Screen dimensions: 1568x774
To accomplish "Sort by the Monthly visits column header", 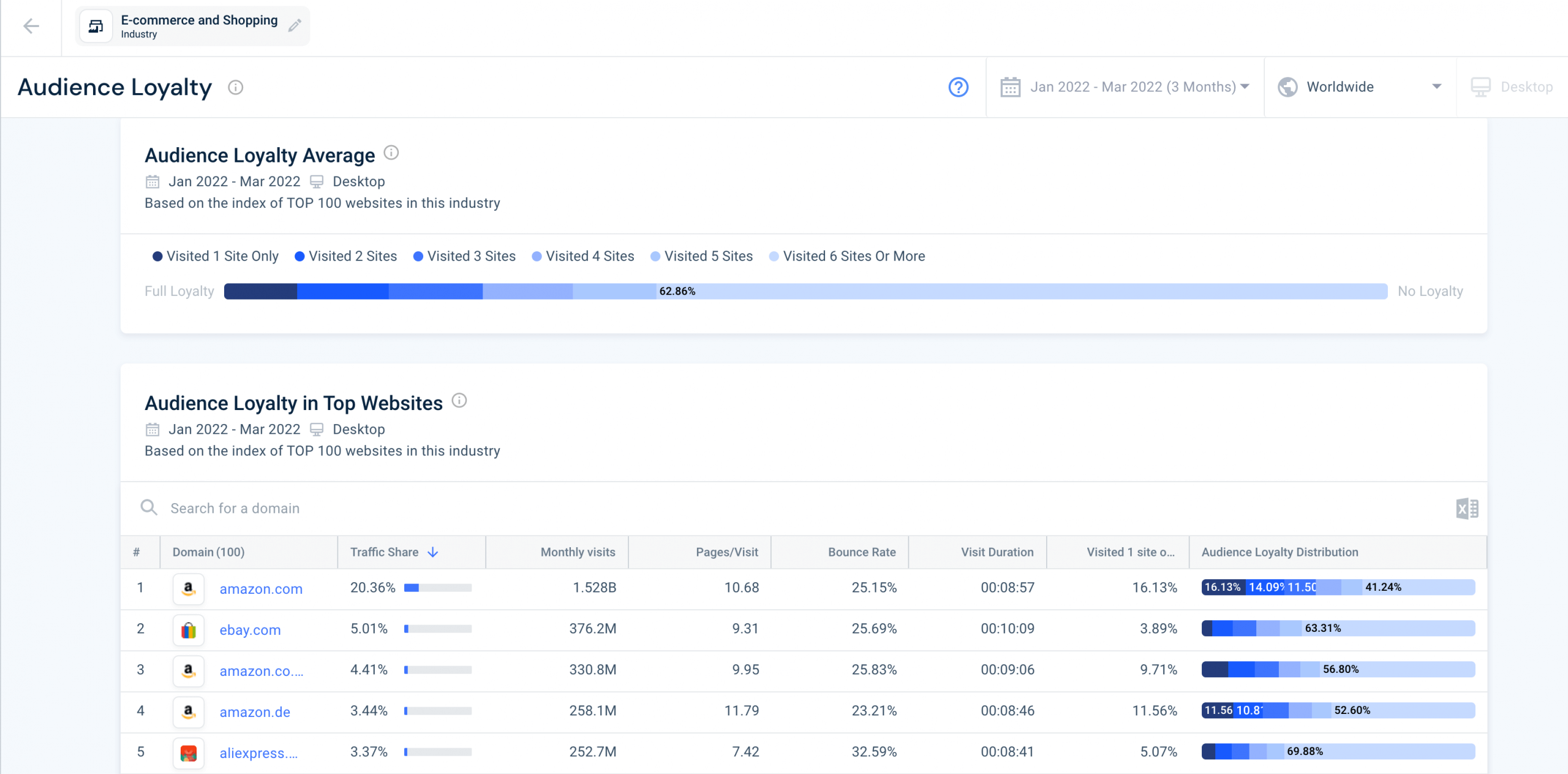I will tap(576, 552).
